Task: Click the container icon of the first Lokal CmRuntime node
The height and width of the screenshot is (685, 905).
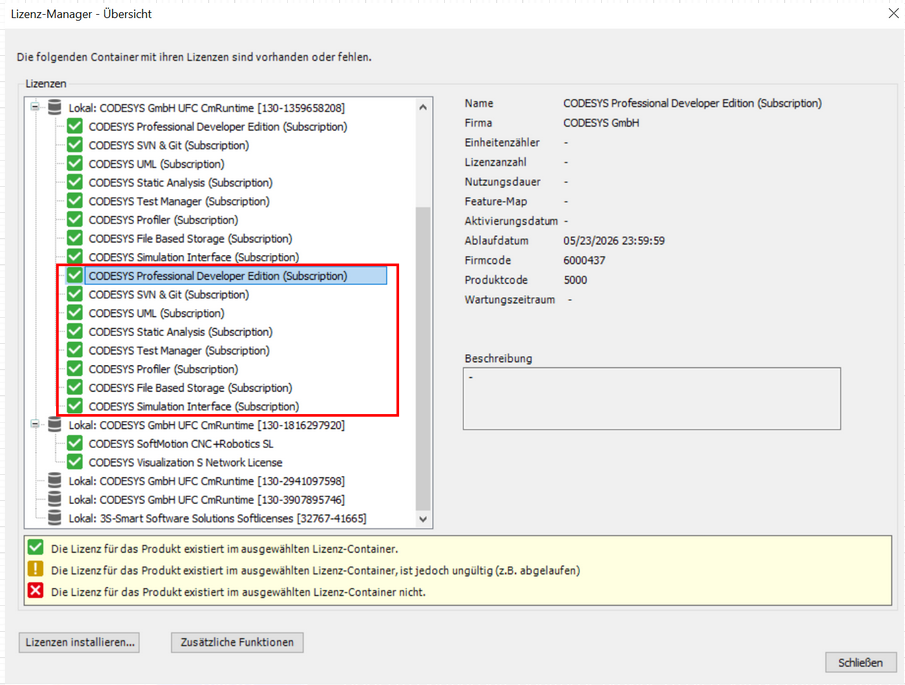Action: point(53,105)
